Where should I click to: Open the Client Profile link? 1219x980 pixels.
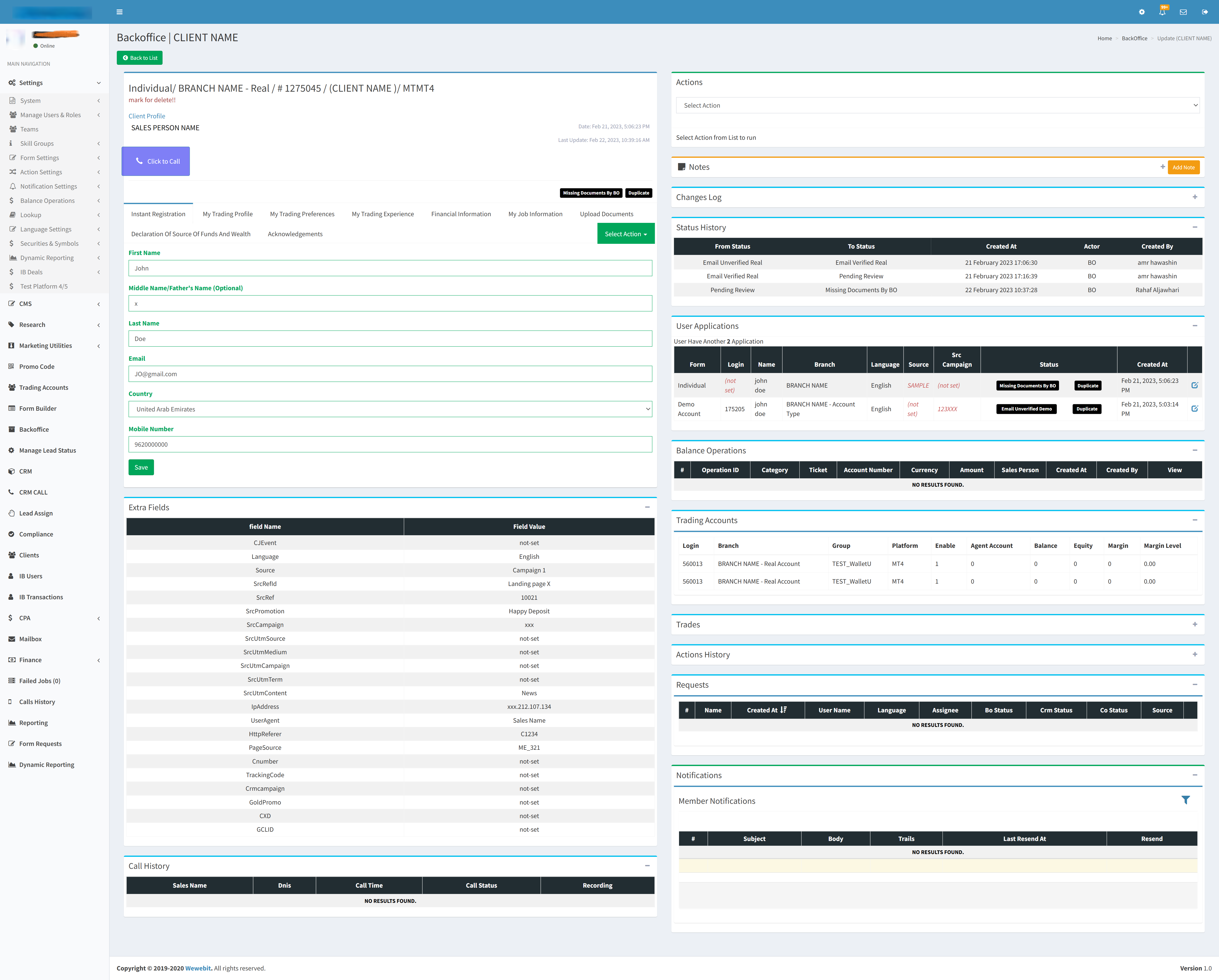click(x=146, y=116)
